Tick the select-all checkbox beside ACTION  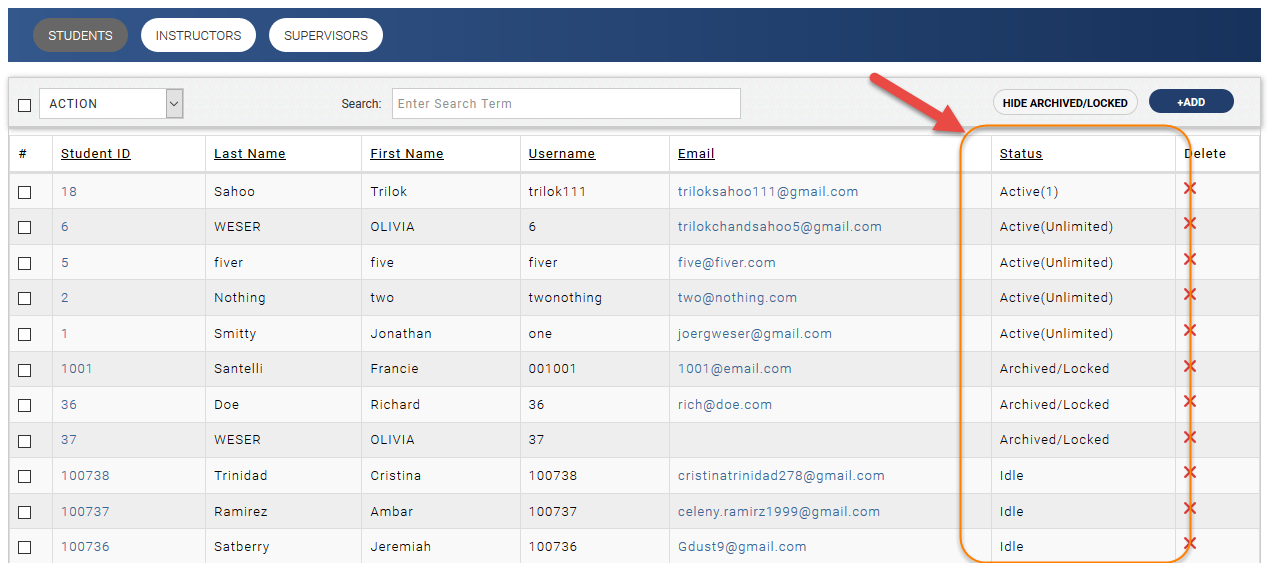point(25,105)
